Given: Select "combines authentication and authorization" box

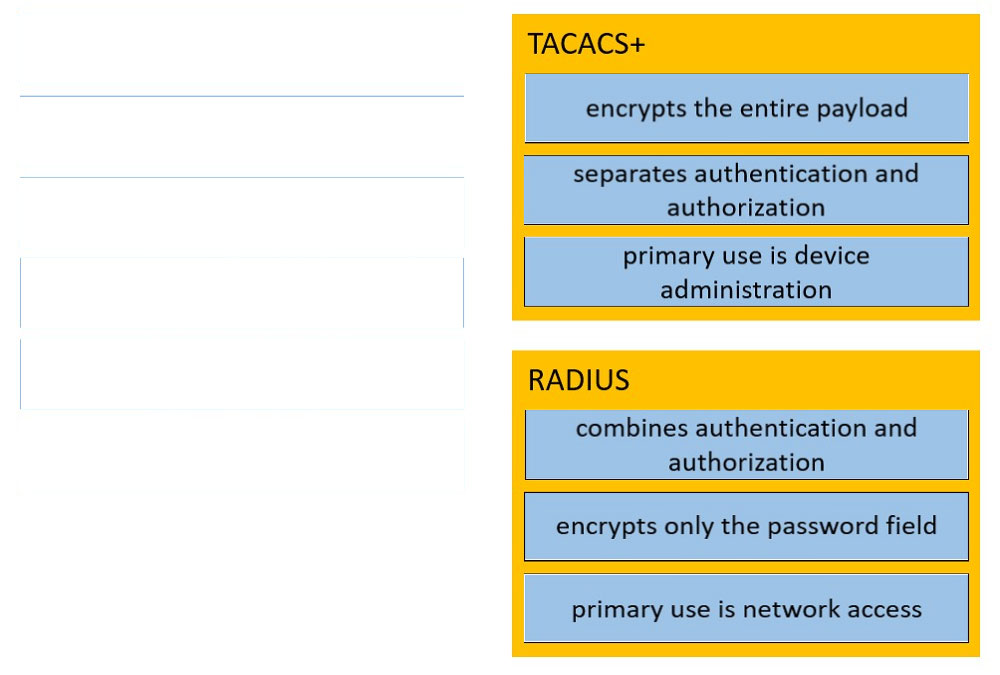Looking at the screenshot, I should click(746, 445).
